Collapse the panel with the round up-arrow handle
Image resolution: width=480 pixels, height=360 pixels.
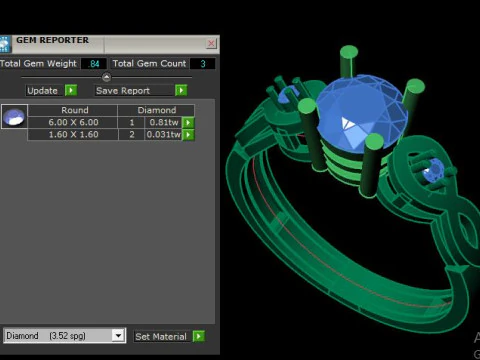click(106, 77)
